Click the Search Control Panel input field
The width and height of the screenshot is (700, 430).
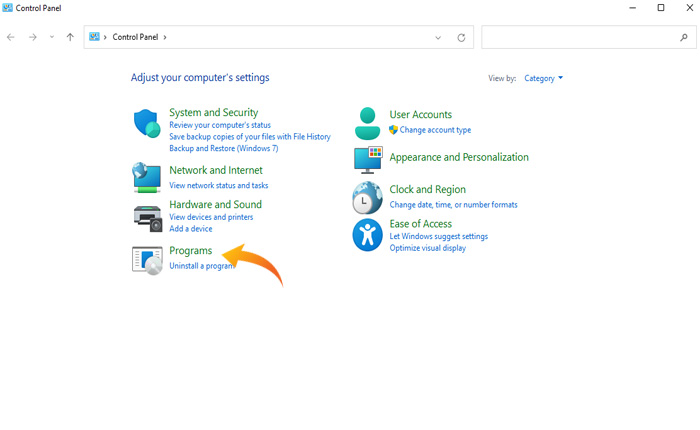click(580, 37)
